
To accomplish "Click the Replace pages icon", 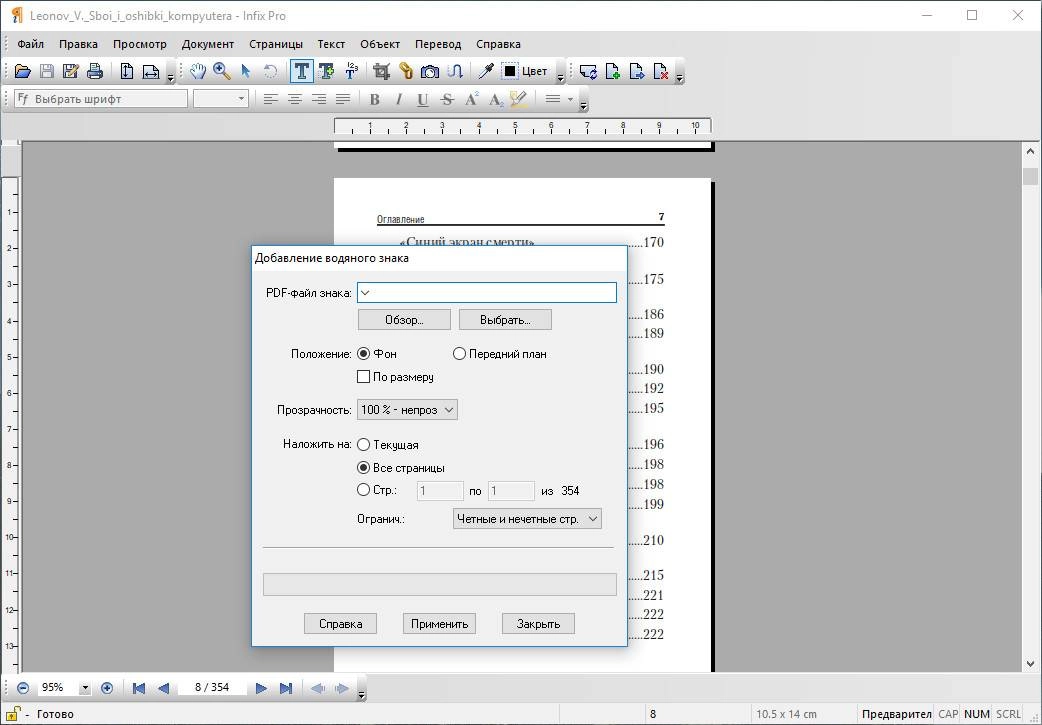I will (588, 71).
